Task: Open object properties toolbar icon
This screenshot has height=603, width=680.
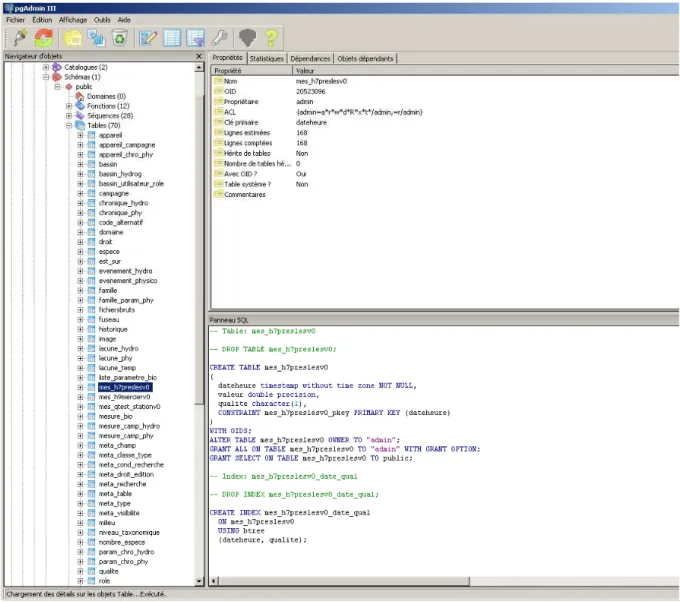Action: (x=73, y=38)
